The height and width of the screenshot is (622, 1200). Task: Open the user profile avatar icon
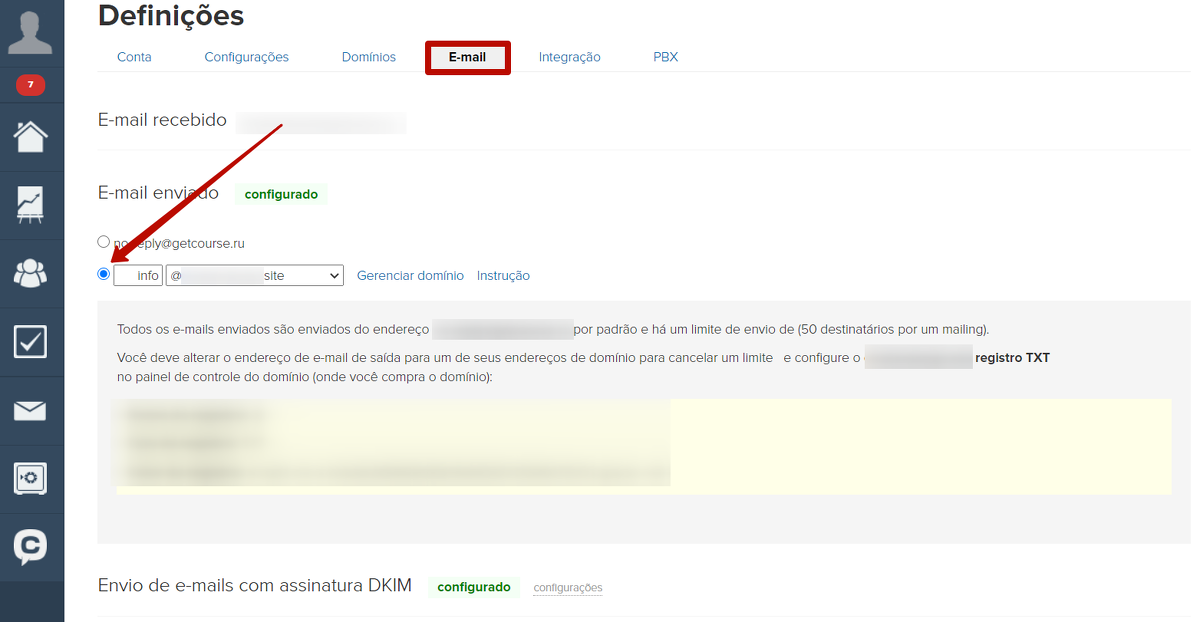(x=31, y=32)
